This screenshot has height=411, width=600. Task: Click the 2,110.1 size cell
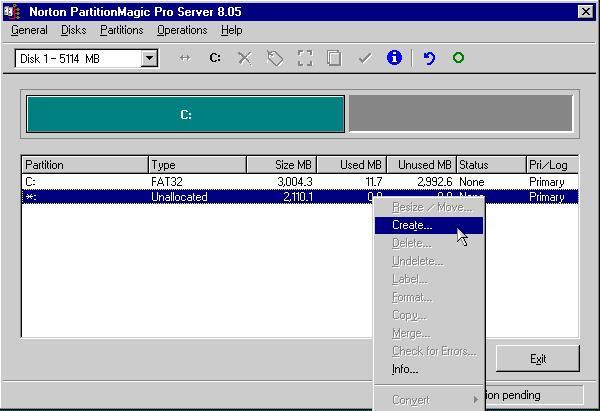coord(298,197)
